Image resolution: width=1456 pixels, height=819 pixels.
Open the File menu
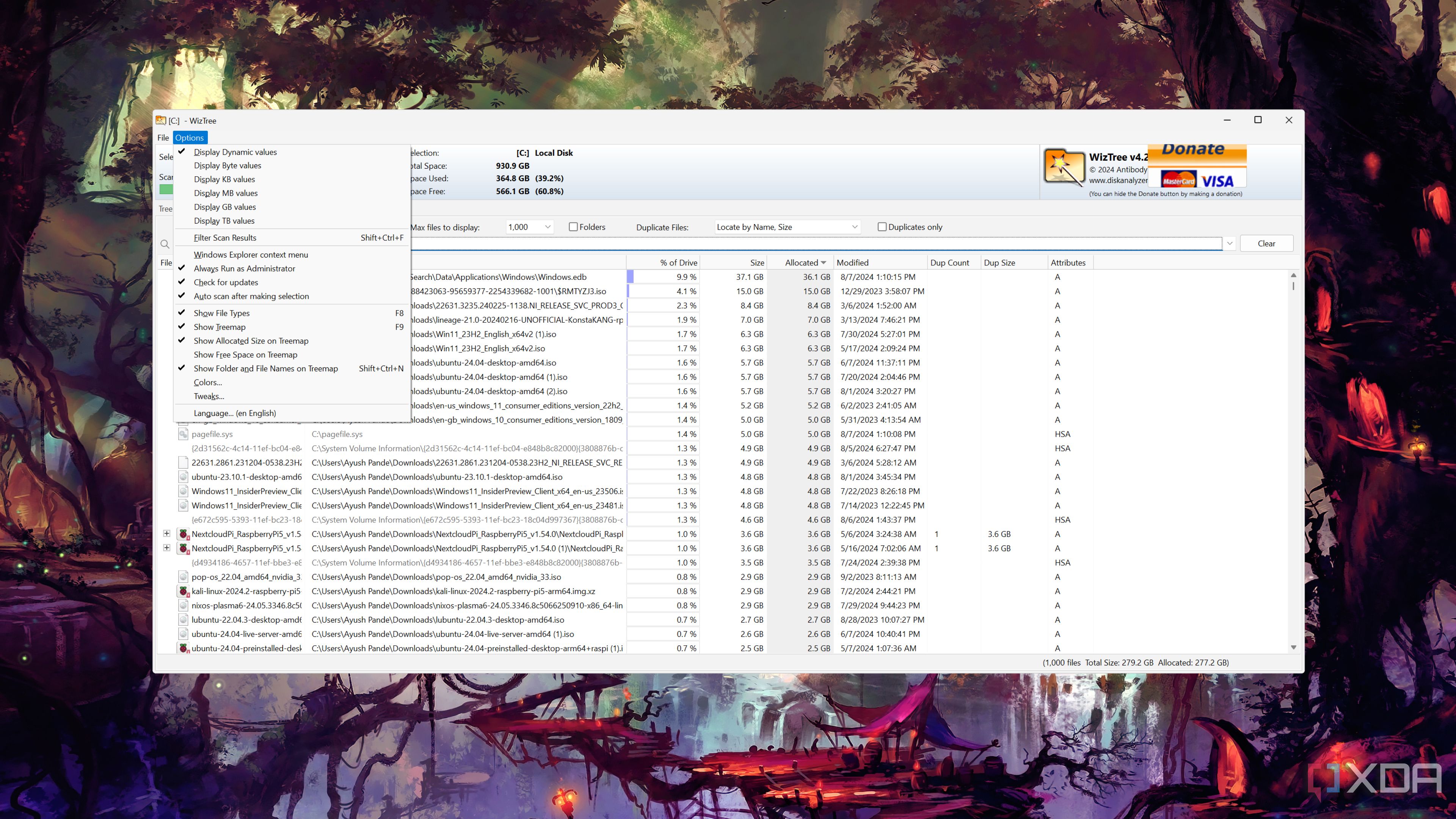[163, 138]
